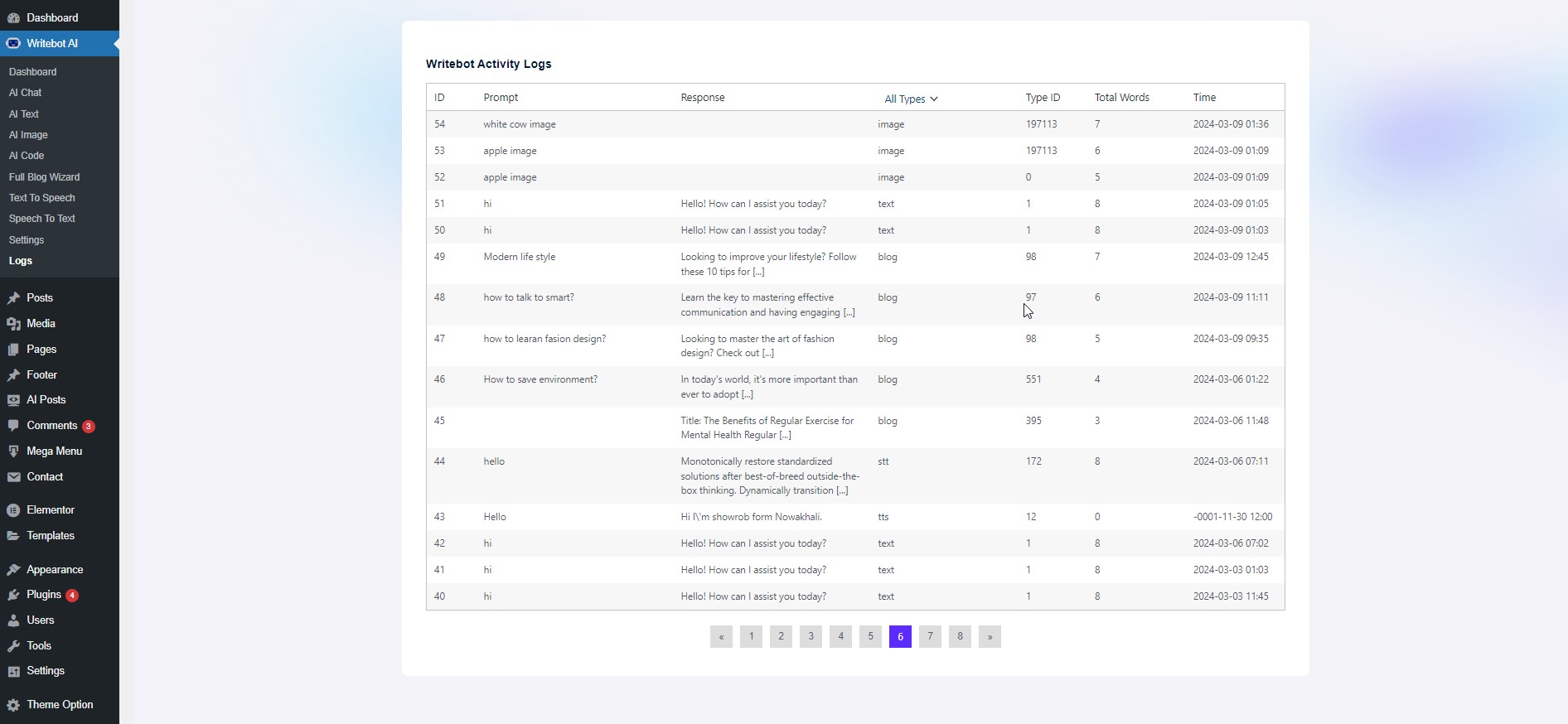The width and height of the screenshot is (1568, 724).
Task: Click the Writebot AI robot icon
Action: click(13, 43)
